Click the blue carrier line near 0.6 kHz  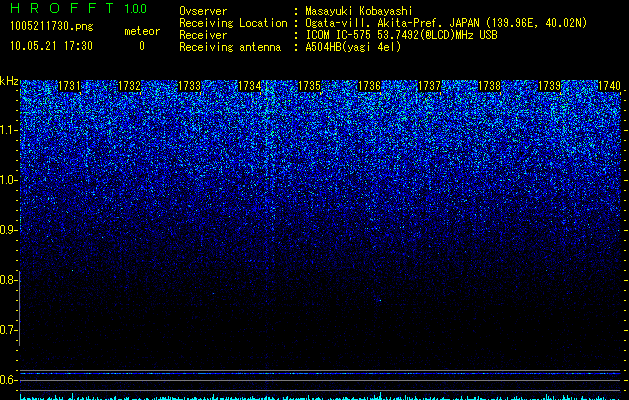[x=320, y=373]
